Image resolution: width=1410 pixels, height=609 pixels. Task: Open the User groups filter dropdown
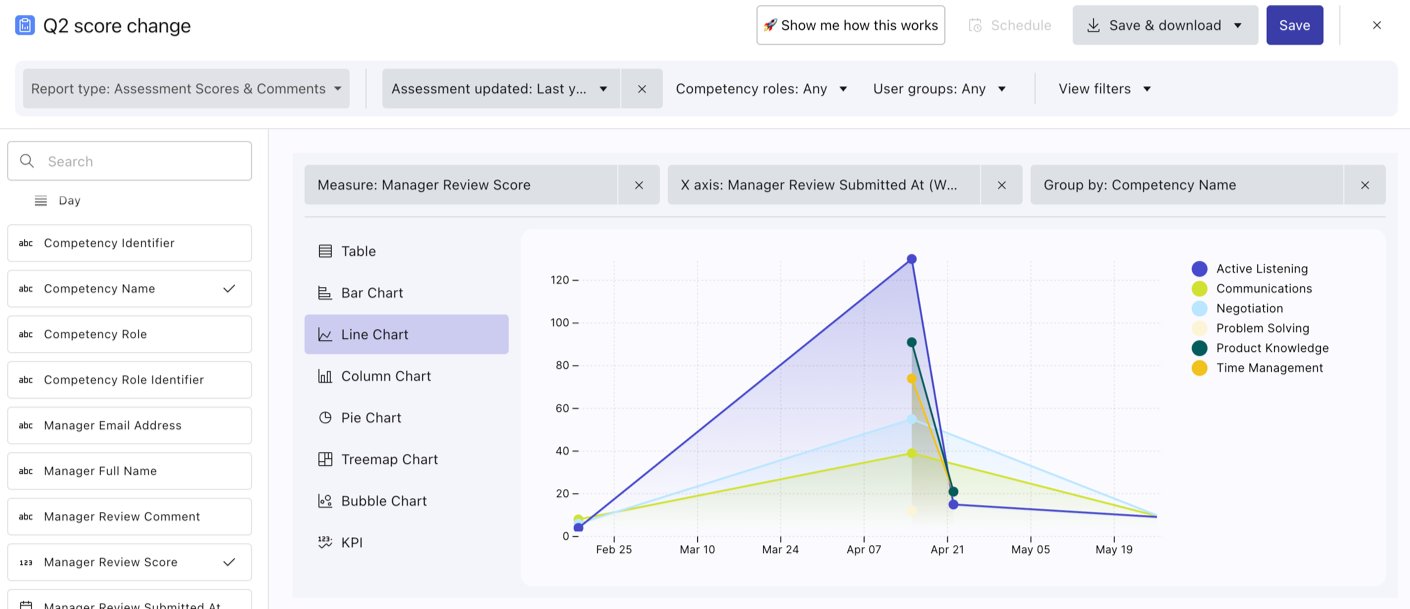coord(939,89)
